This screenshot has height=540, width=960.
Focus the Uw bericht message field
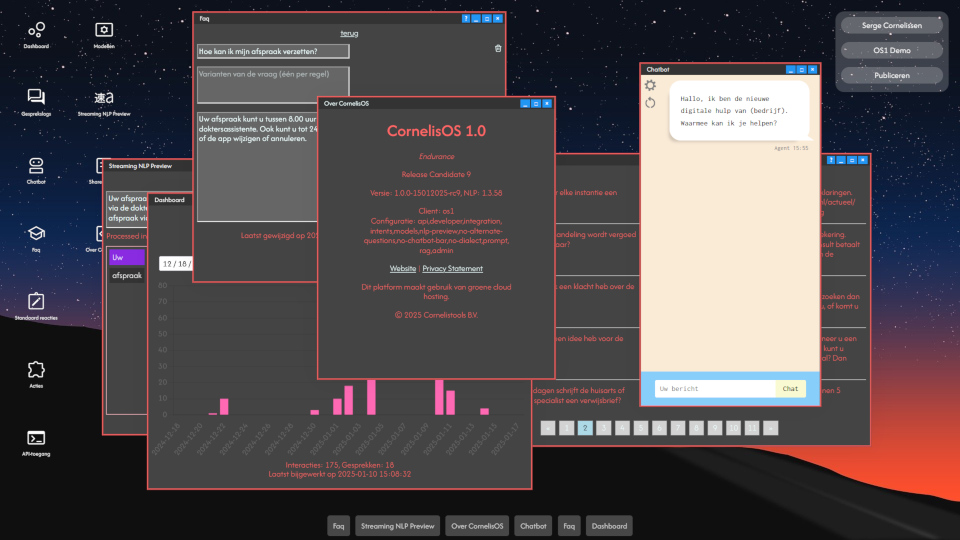pyautogui.click(x=715, y=389)
